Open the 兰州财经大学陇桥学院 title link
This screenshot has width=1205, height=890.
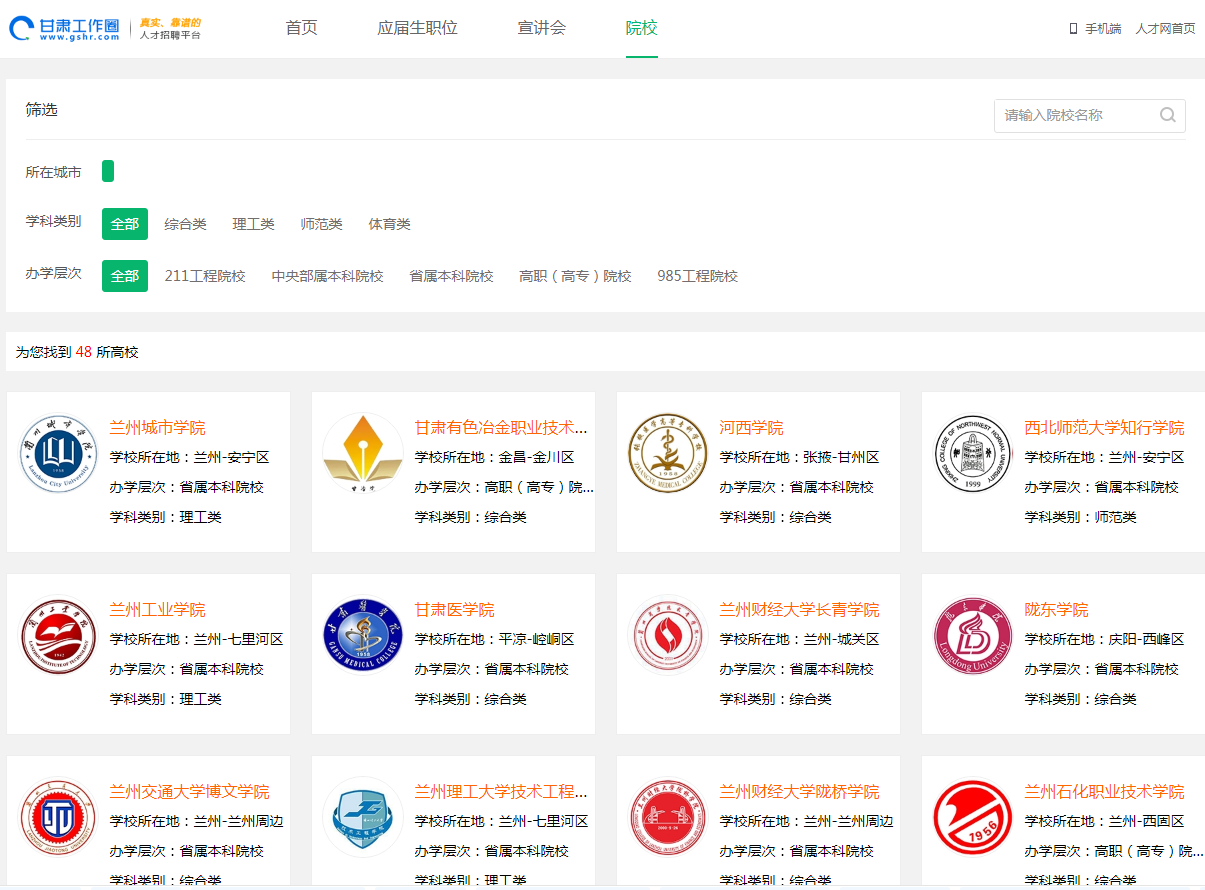coord(800,792)
